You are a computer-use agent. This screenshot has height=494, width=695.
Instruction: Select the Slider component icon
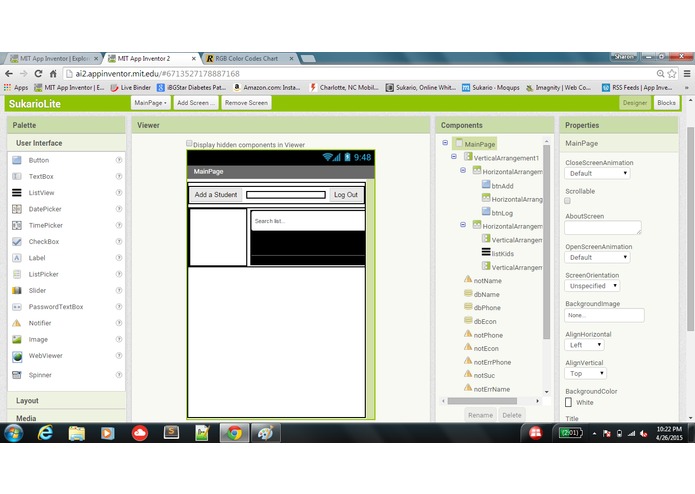coord(17,291)
